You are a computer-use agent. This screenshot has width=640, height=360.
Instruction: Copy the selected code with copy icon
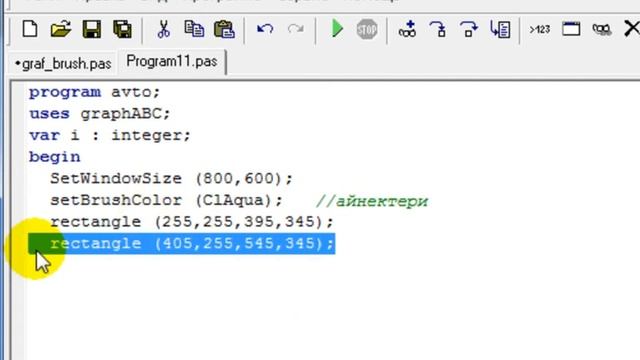tap(194, 29)
